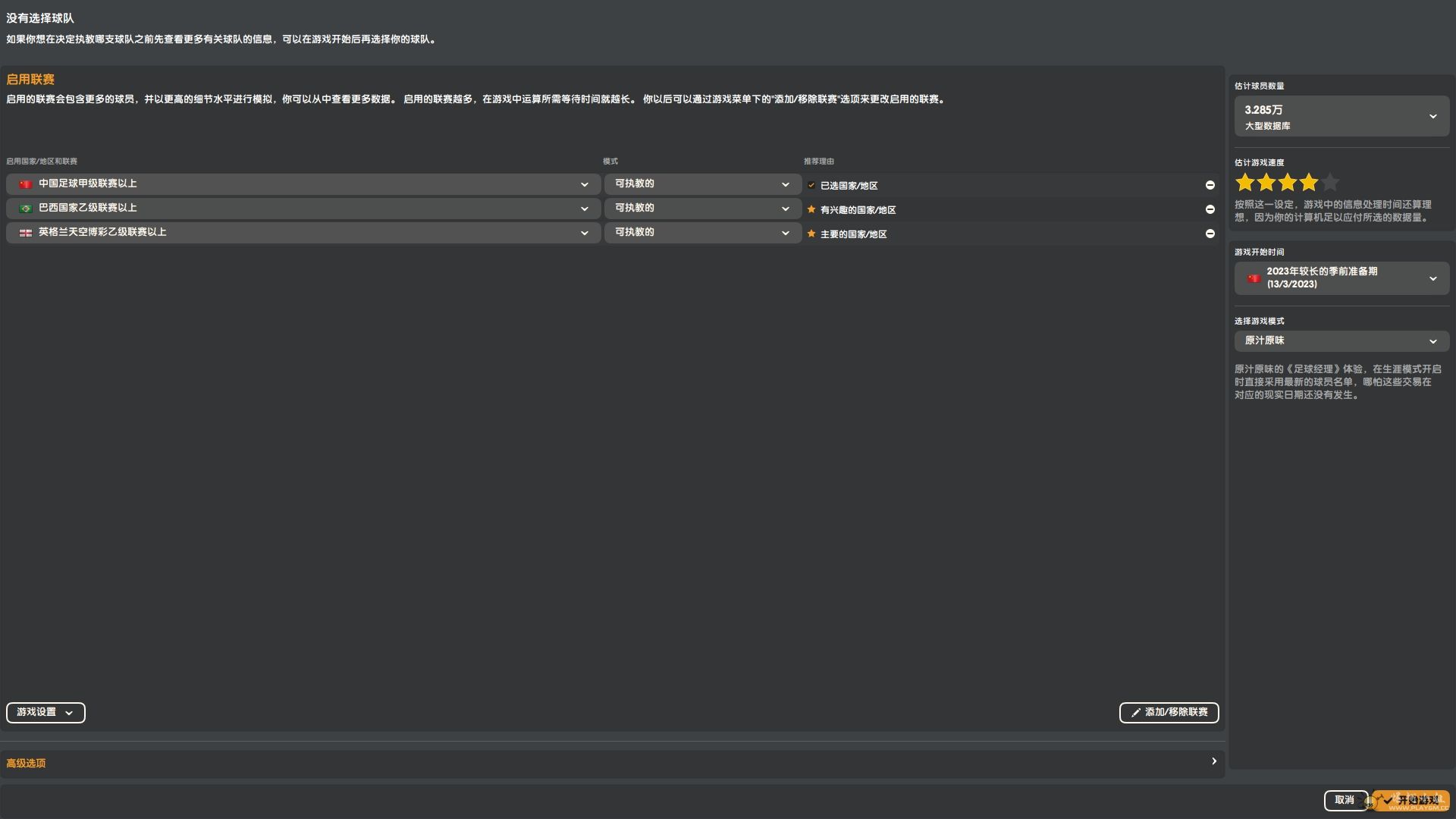Toggle the 已选国家/地区 checkbox
The height and width of the screenshot is (819, 1456).
coord(811,185)
